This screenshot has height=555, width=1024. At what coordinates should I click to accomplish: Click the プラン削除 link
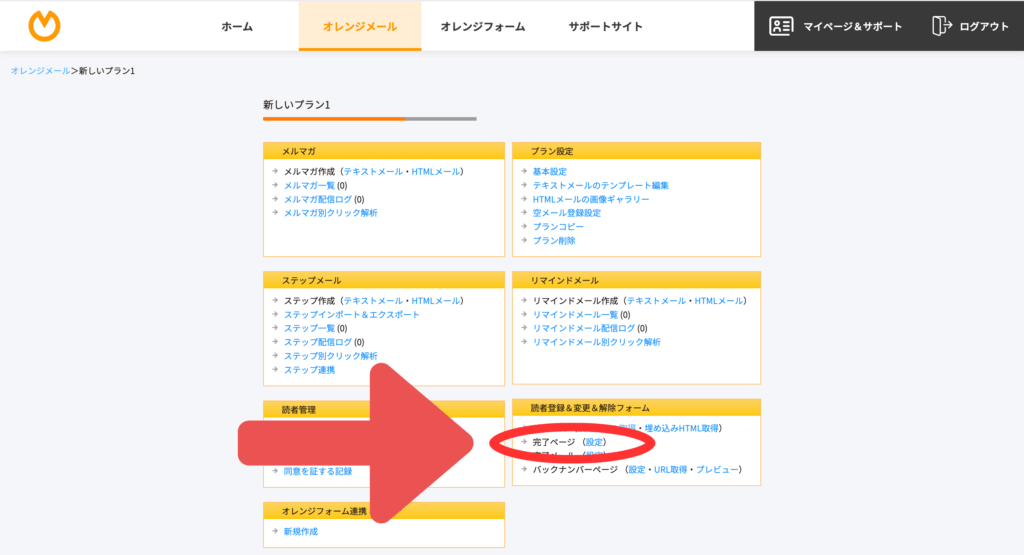coord(554,240)
